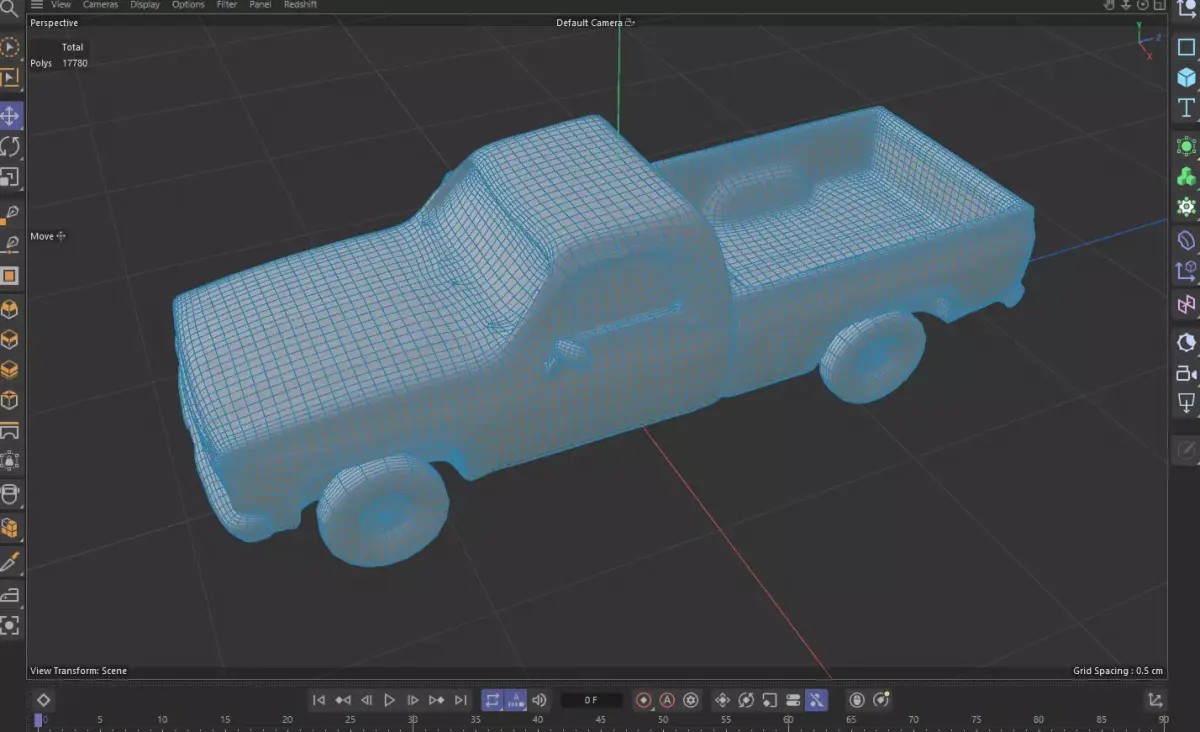Click the View Transform: Scene text
Screen dimensions: 1200x732
79,671
